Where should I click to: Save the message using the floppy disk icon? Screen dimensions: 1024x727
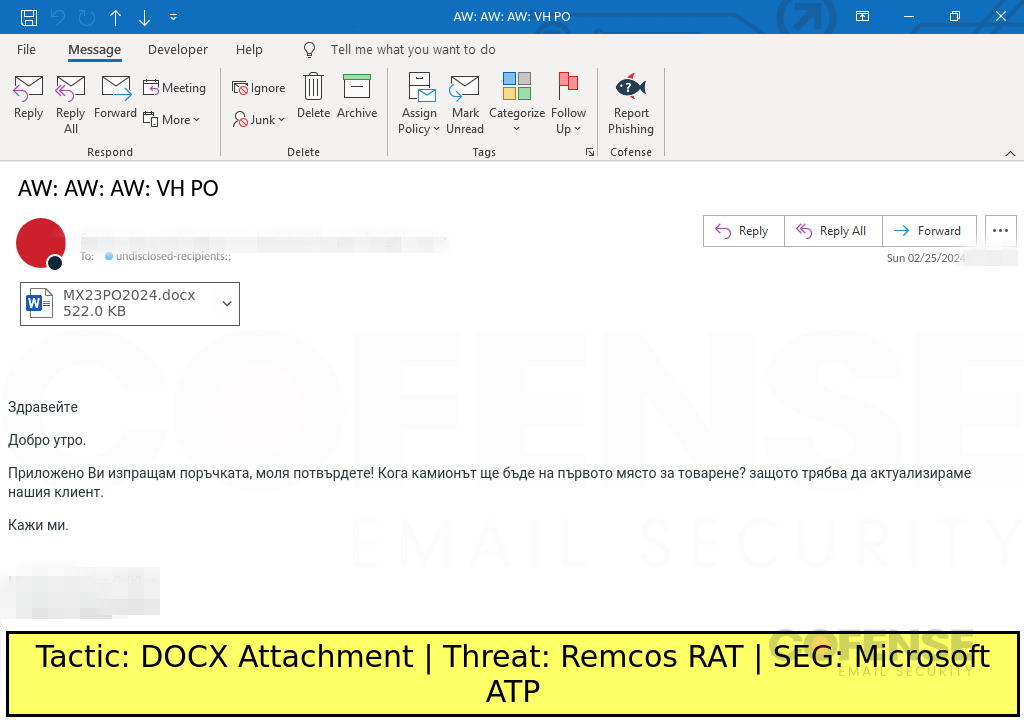[x=29, y=17]
